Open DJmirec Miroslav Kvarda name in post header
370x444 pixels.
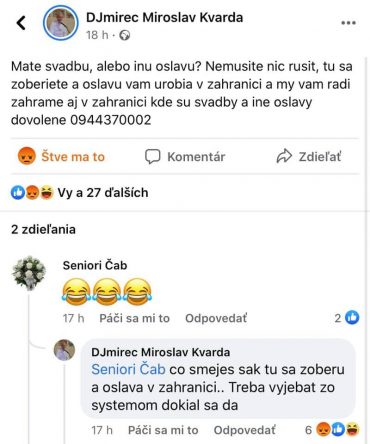point(165,17)
